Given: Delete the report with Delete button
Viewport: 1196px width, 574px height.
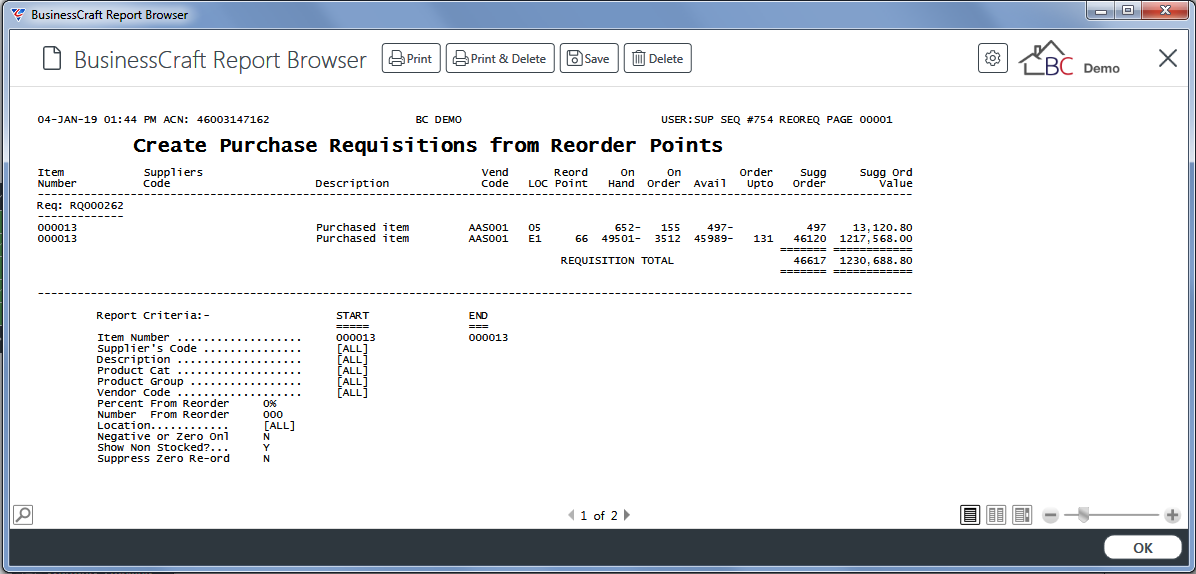Looking at the screenshot, I should 657,59.
